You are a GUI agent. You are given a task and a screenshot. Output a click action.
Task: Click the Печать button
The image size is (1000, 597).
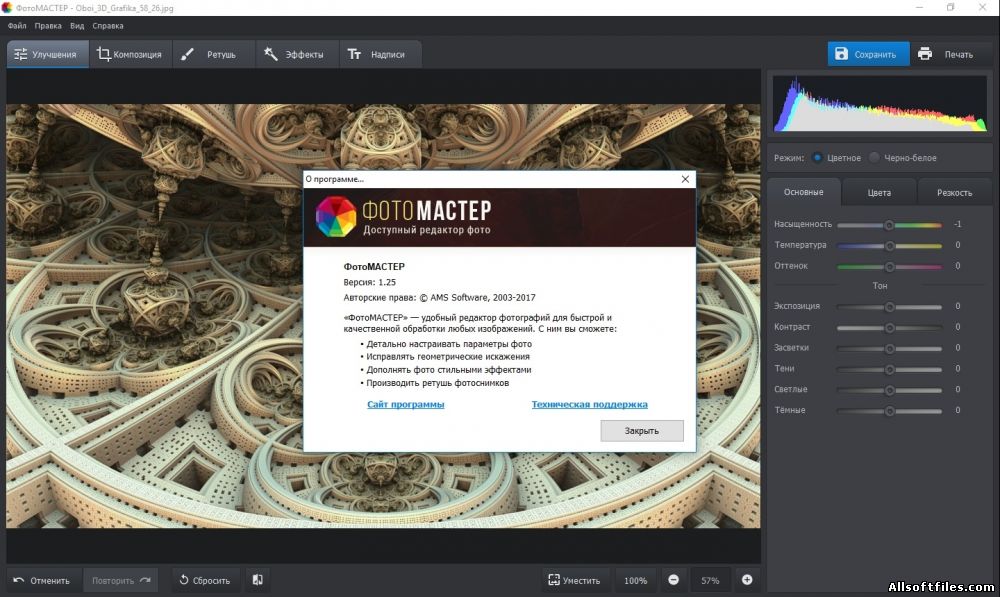pos(950,54)
